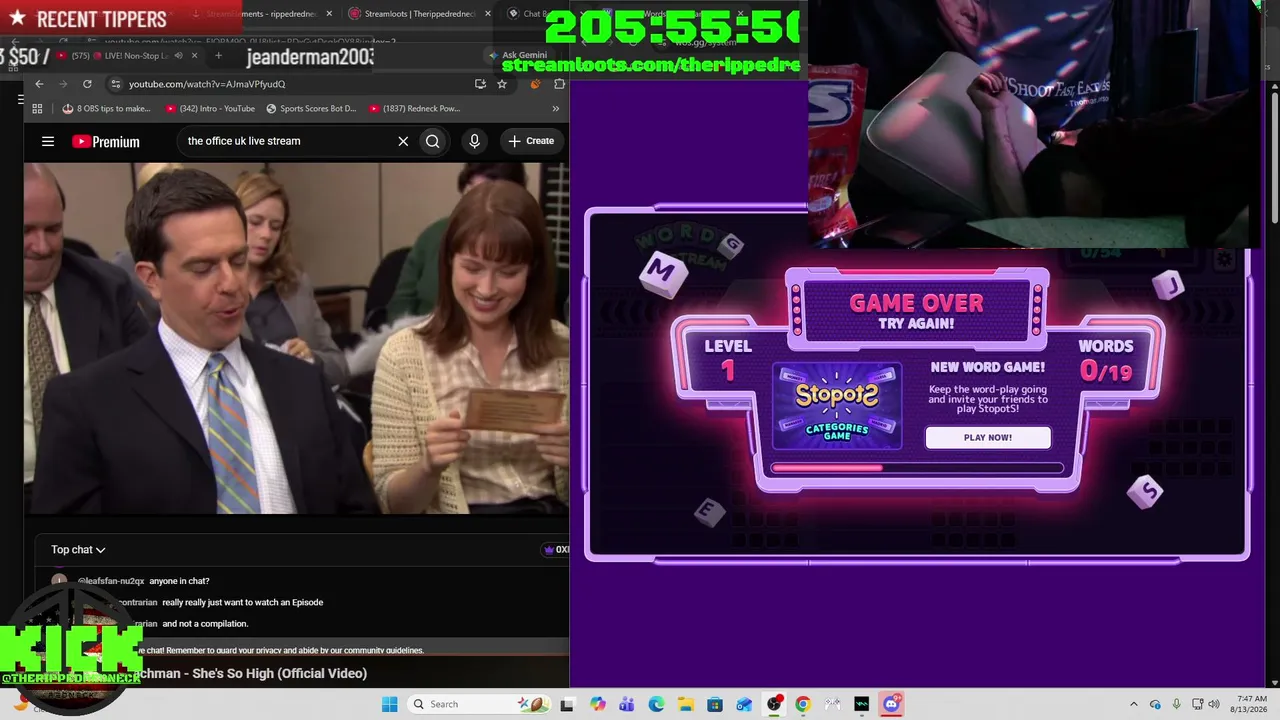Open the 'Sports Scores Bot' bookmark

coord(311,108)
